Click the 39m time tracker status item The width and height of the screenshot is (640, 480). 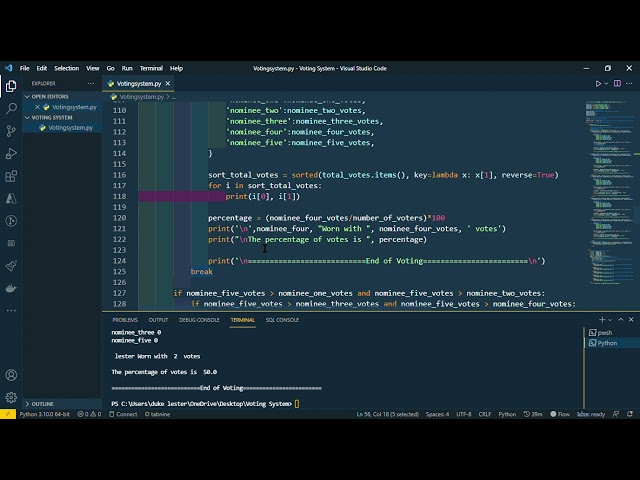pyautogui.click(x=533, y=414)
